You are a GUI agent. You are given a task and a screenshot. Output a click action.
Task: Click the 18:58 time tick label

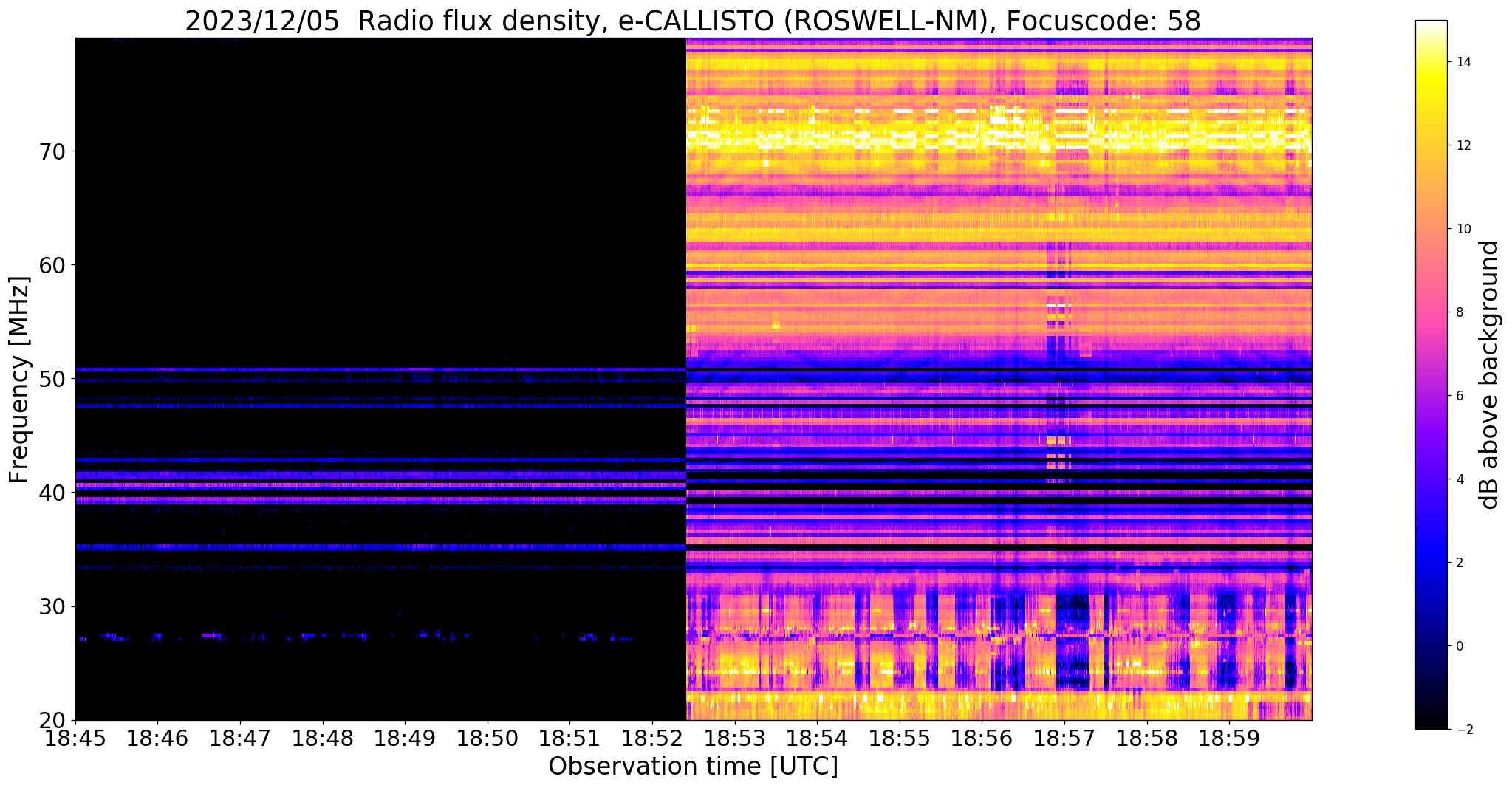point(1146,739)
